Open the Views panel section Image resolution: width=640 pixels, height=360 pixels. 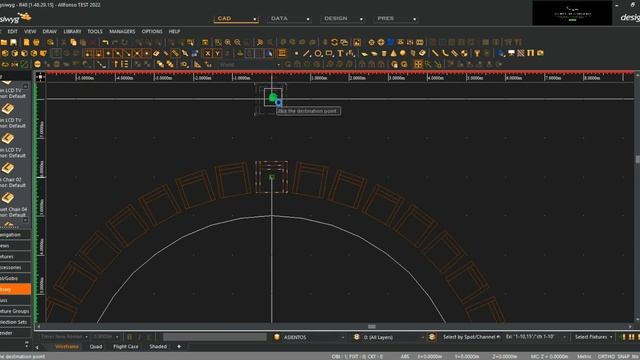click(16, 246)
